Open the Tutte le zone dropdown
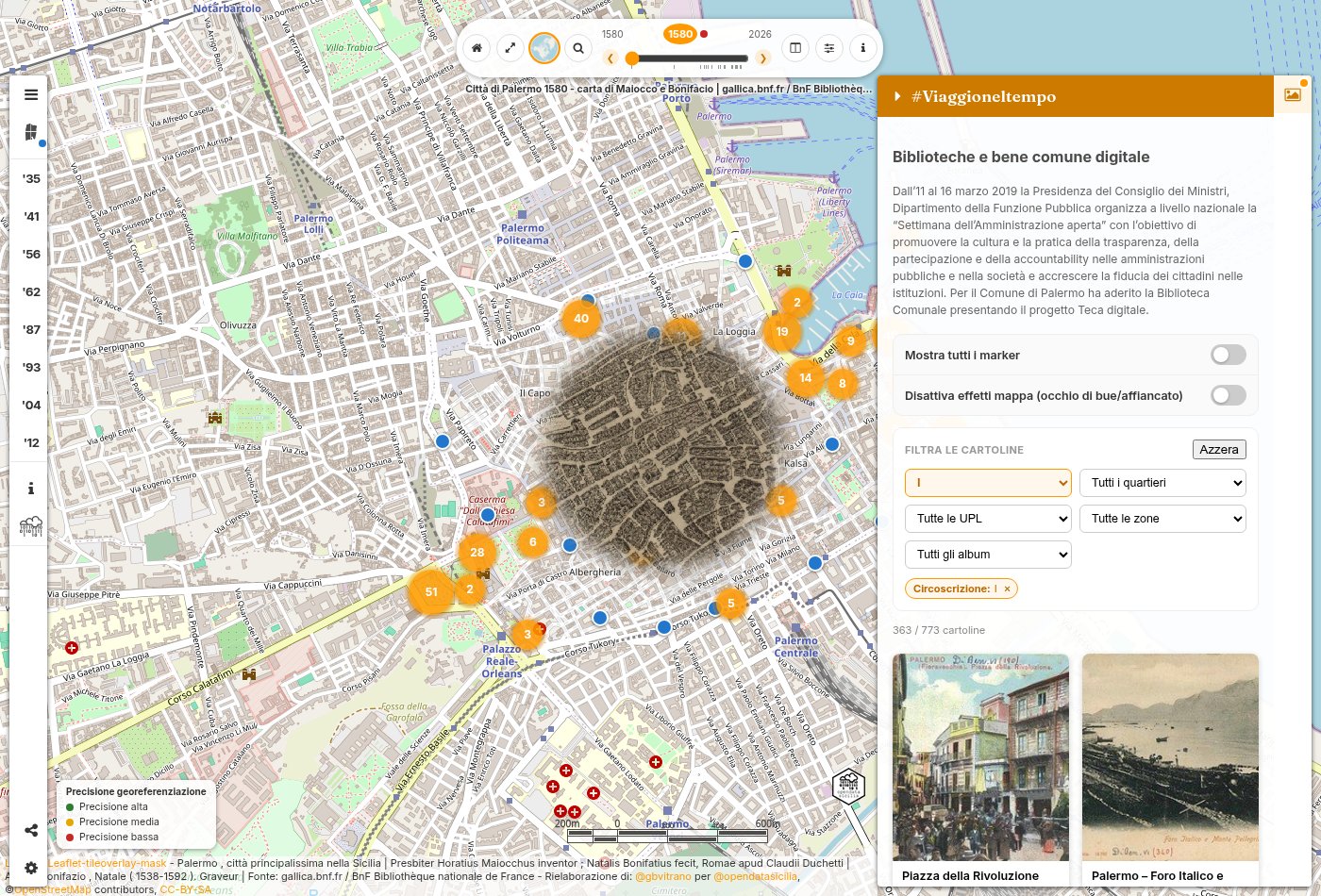 [1162, 519]
